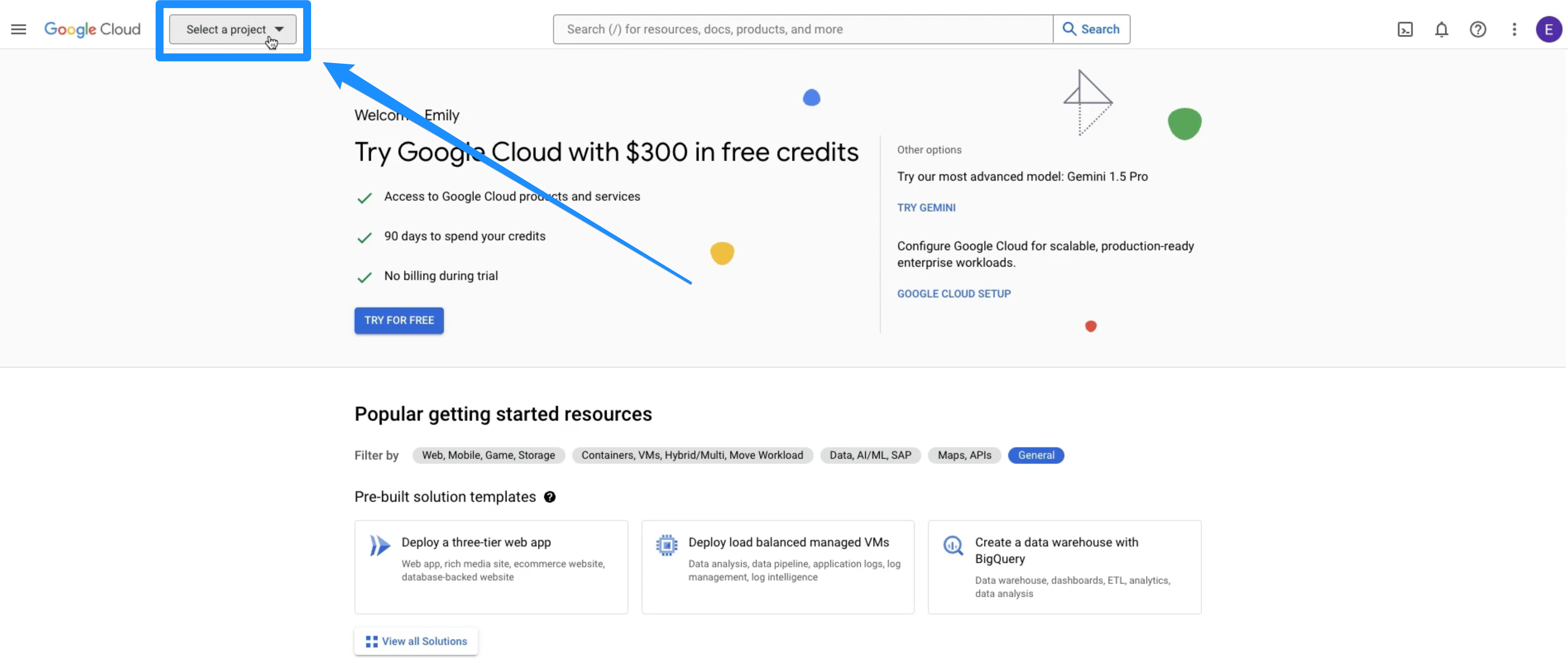
Task: Open the notifications bell
Action: click(1442, 29)
